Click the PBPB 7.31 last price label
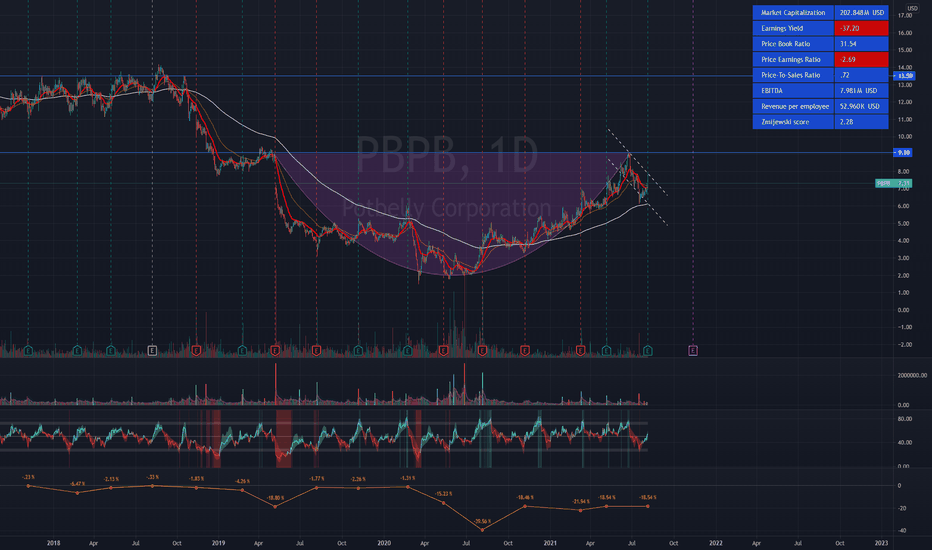 pyautogui.click(x=893, y=183)
